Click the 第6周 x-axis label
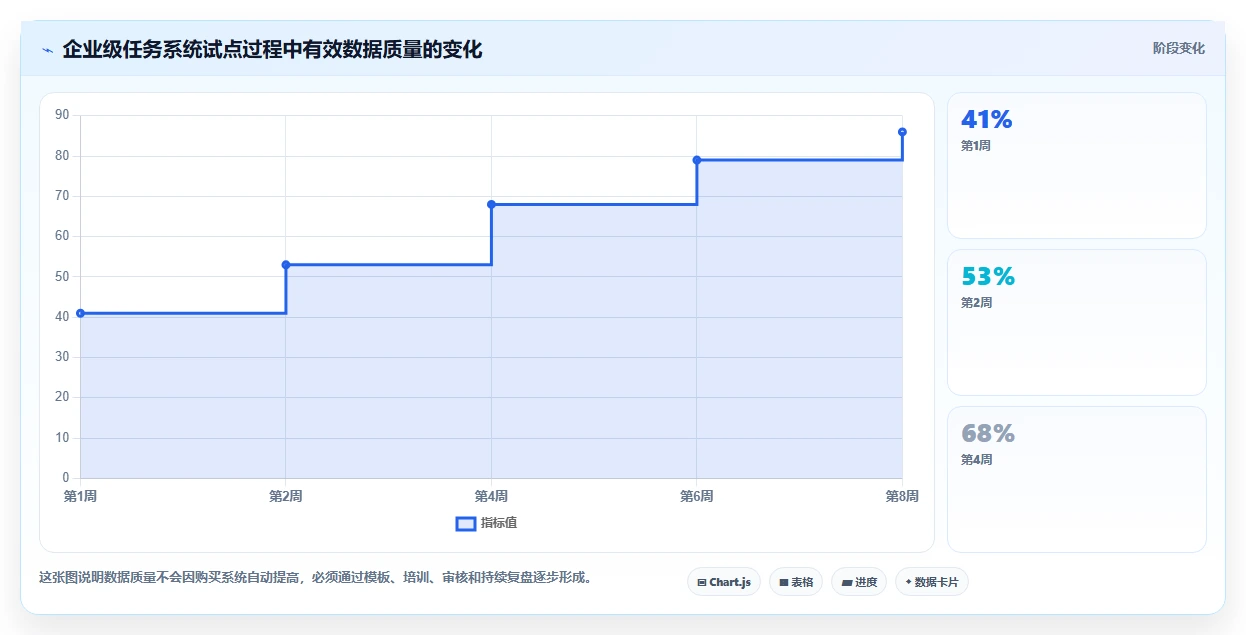Screen dimensions: 1246x635 click(697, 496)
